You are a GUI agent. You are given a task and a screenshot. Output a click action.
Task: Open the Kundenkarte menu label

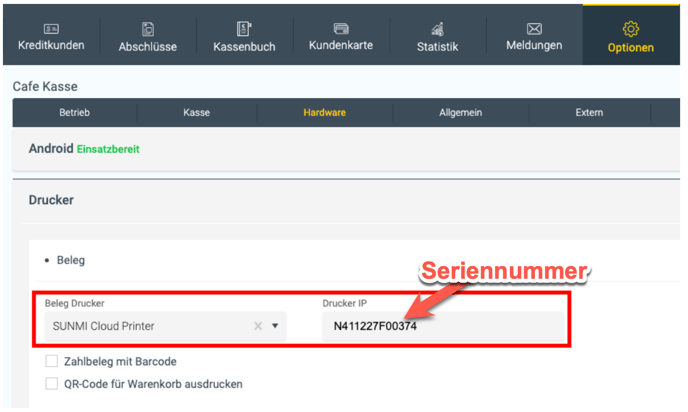point(341,45)
